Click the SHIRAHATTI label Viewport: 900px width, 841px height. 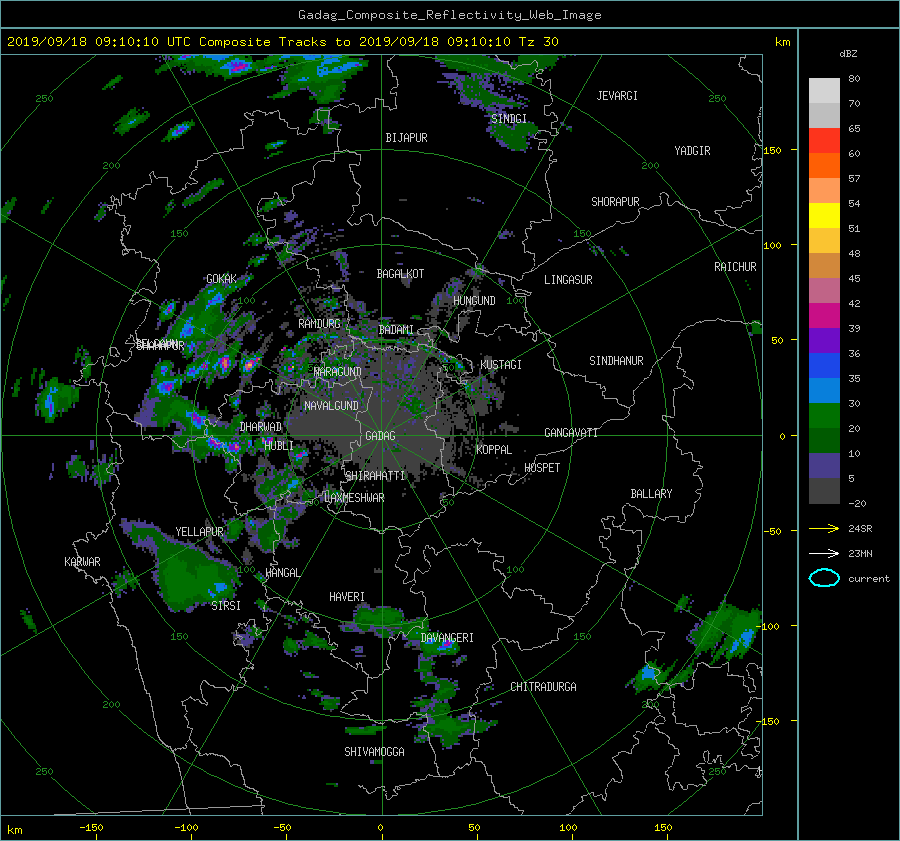point(375,476)
